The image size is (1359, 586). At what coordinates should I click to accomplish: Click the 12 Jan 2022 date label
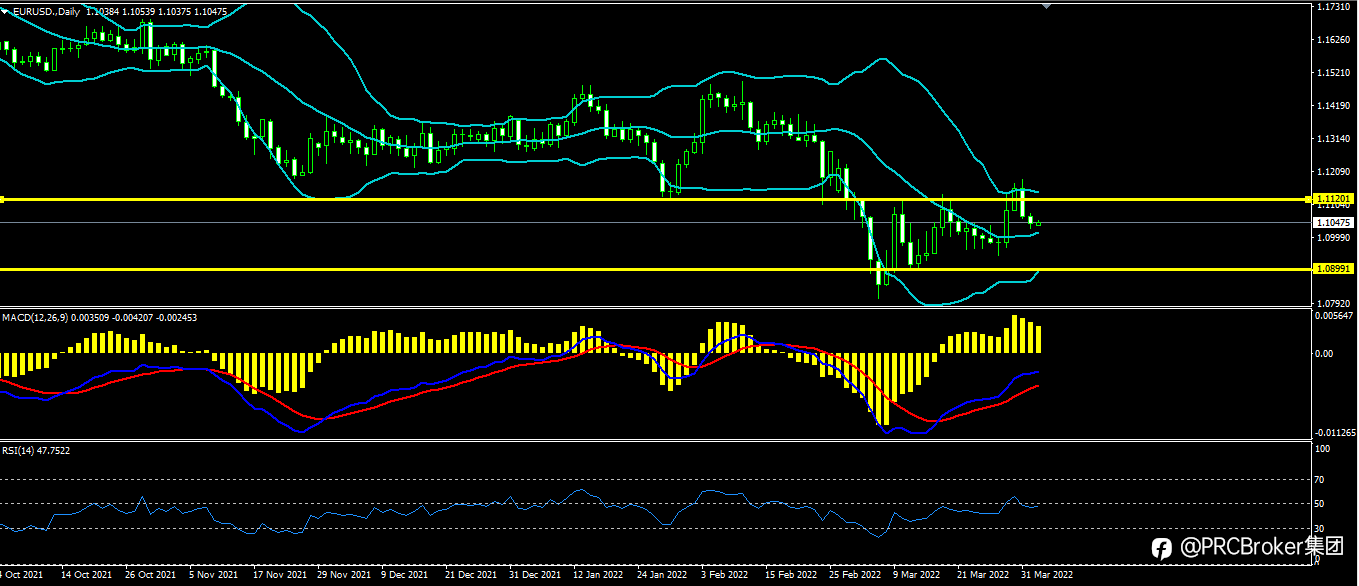tap(598, 575)
